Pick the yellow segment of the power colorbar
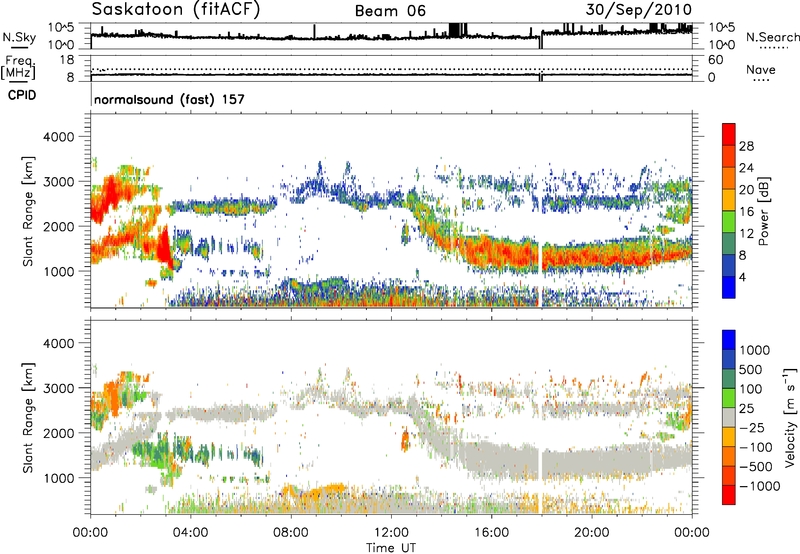 (x=729, y=200)
